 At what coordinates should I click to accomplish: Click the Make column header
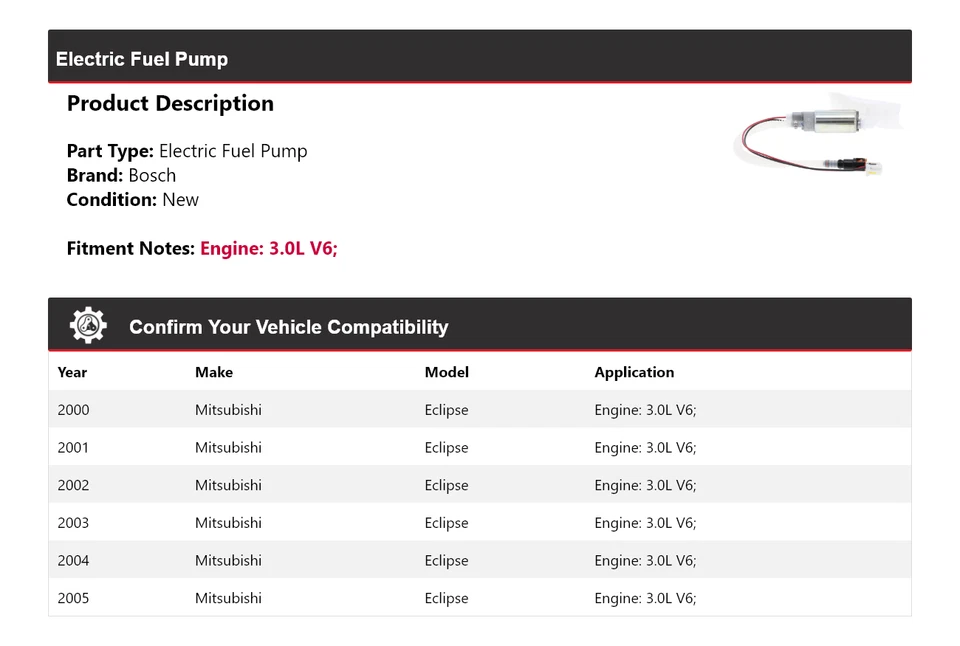pyautogui.click(x=214, y=372)
